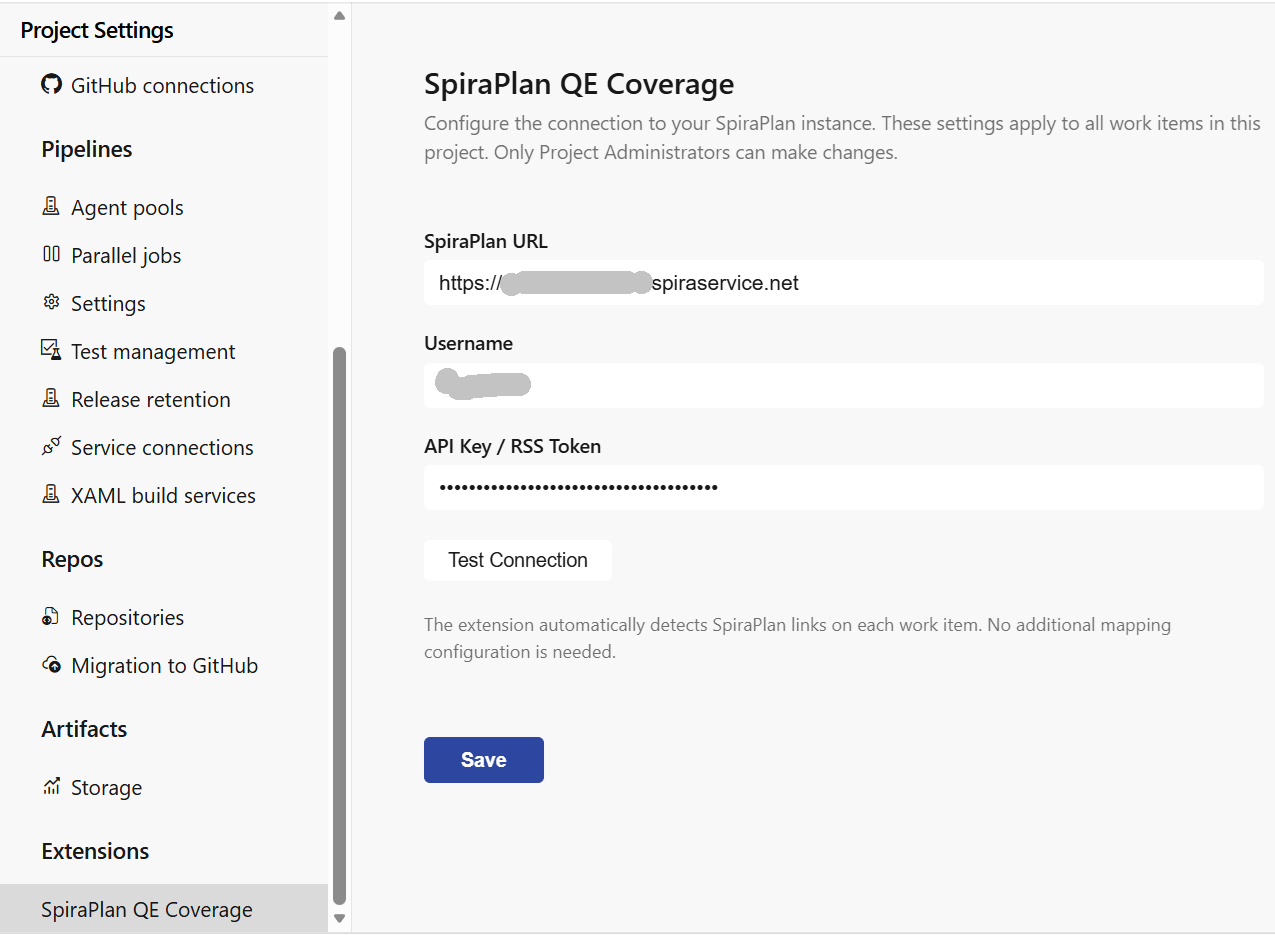Viewport: 1275px width, 937px height.
Task: Click the Settings gear icon under Pipelines
Action: click(51, 302)
